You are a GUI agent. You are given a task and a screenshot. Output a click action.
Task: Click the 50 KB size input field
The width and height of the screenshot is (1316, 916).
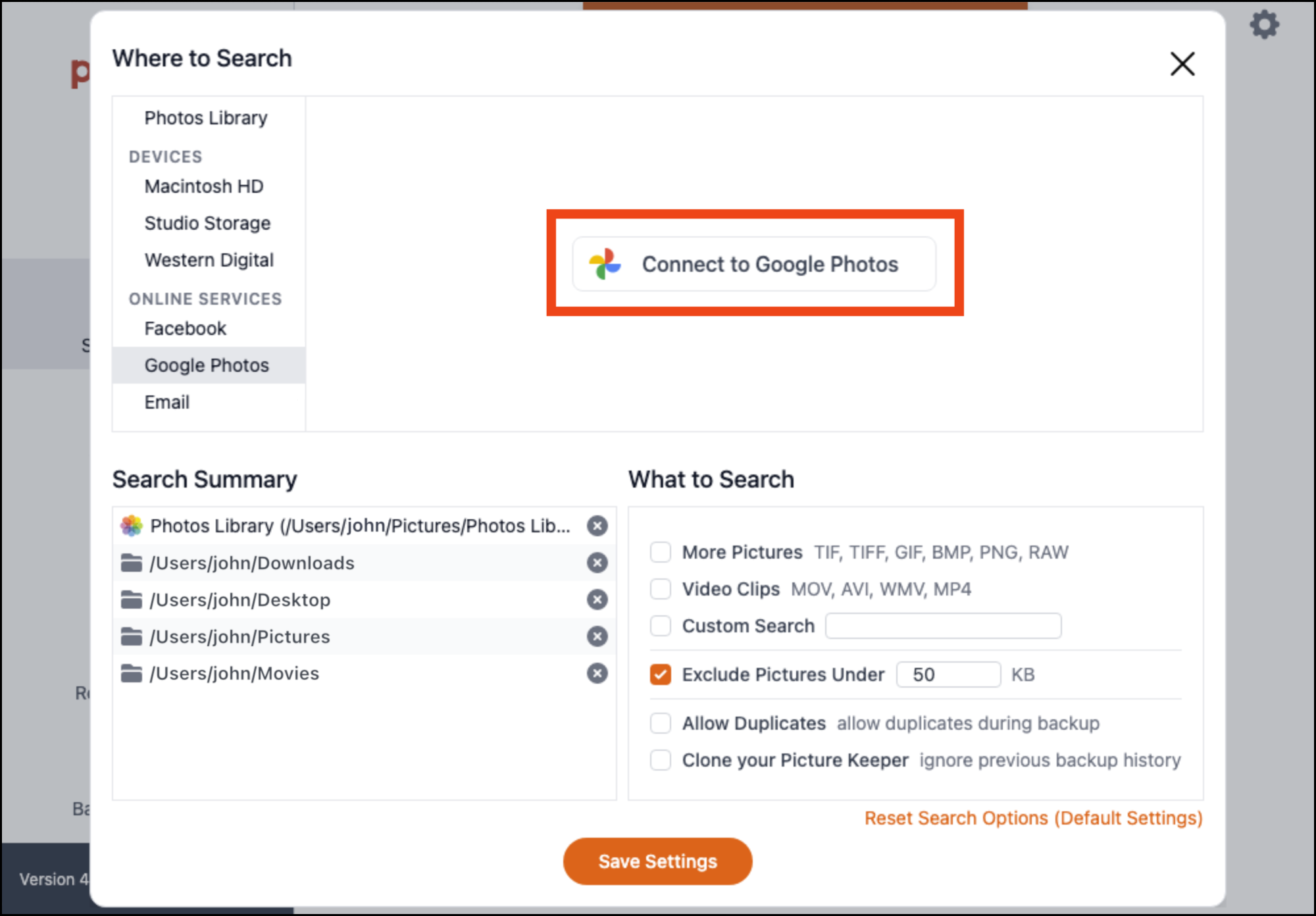click(x=948, y=674)
